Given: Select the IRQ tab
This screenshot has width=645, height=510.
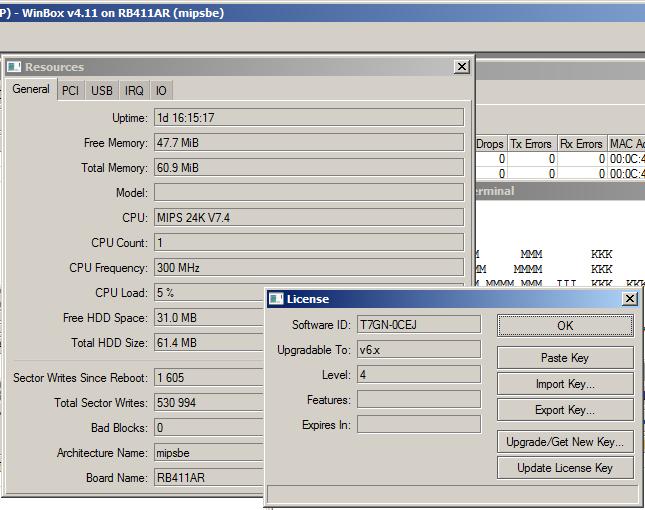Looking at the screenshot, I should (134, 90).
